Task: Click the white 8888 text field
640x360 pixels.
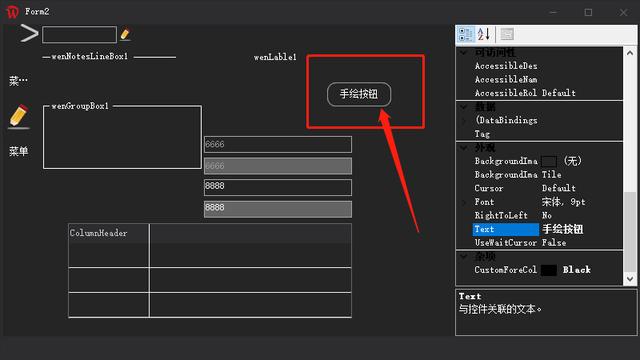Action: [x=278, y=187]
